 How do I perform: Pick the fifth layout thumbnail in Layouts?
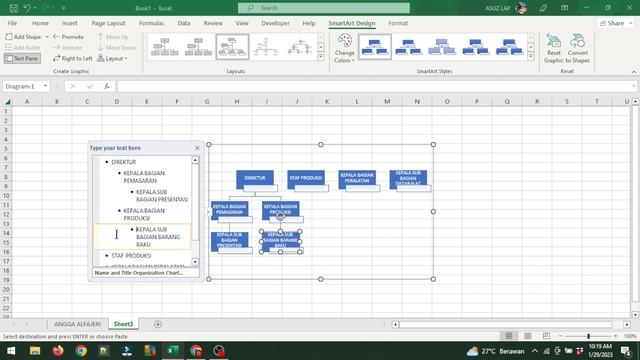[300, 47]
